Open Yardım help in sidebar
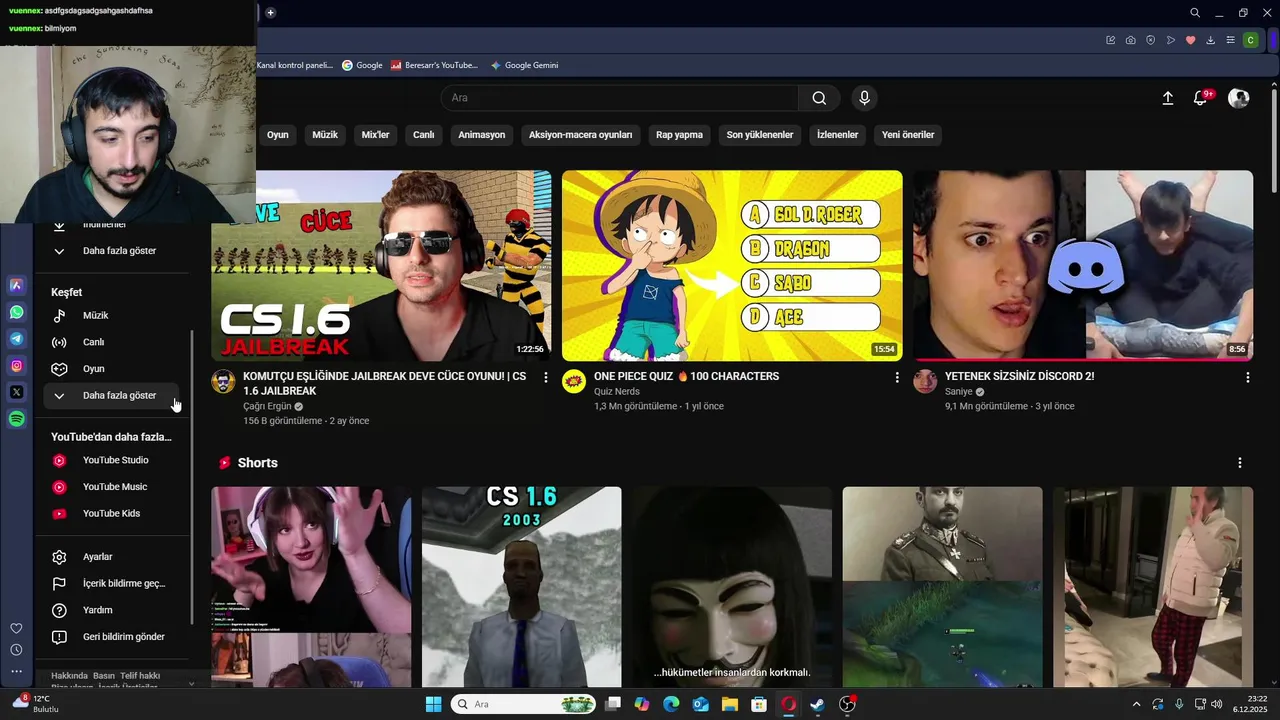The image size is (1280, 720). 112,610
